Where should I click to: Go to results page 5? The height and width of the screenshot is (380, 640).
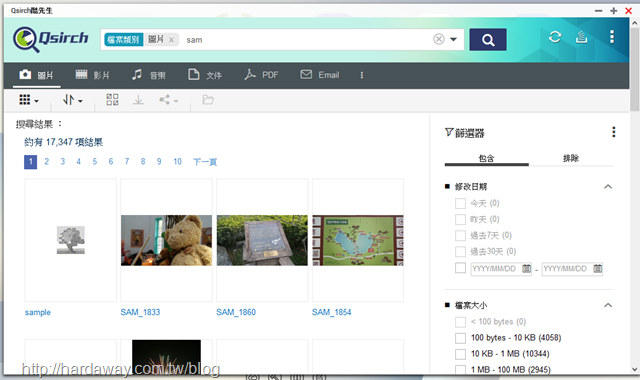pyautogui.click(x=95, y=162)
